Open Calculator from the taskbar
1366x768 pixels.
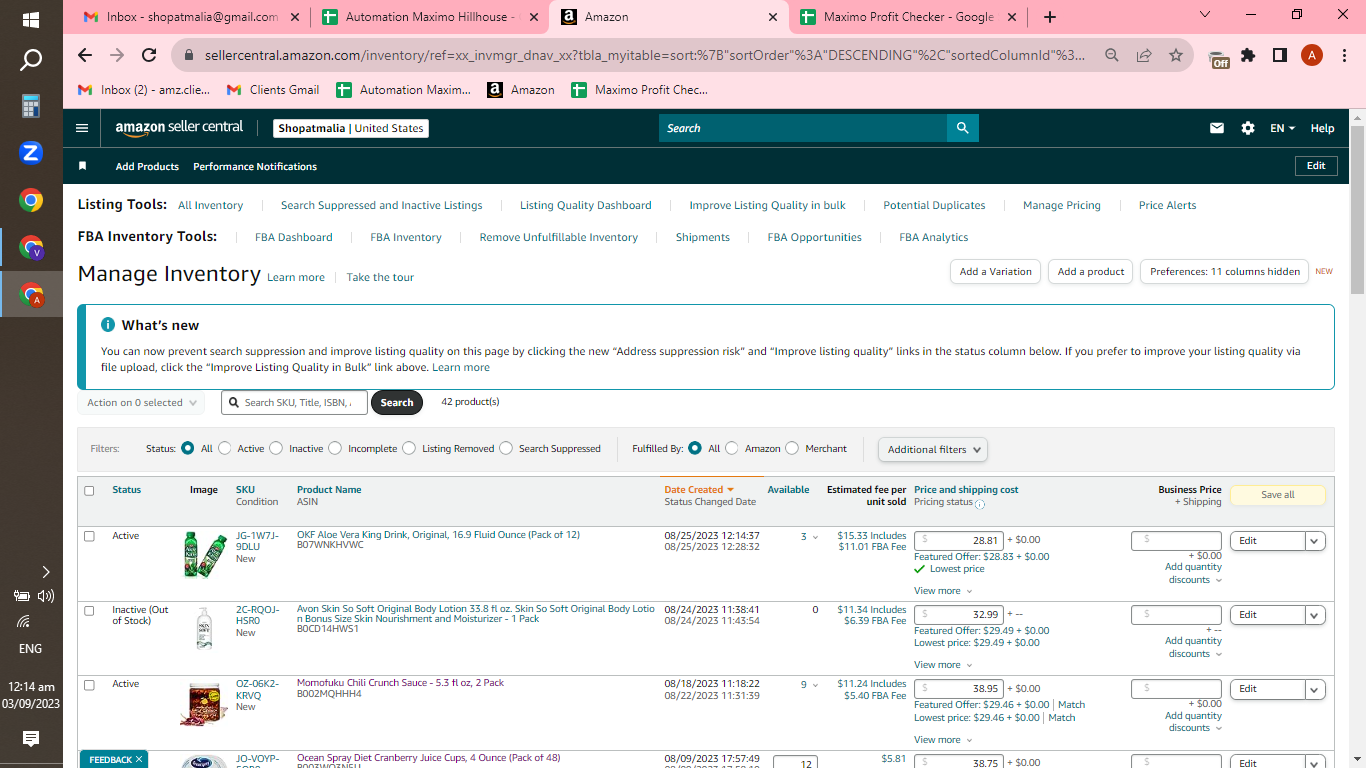tap(31, 106)
